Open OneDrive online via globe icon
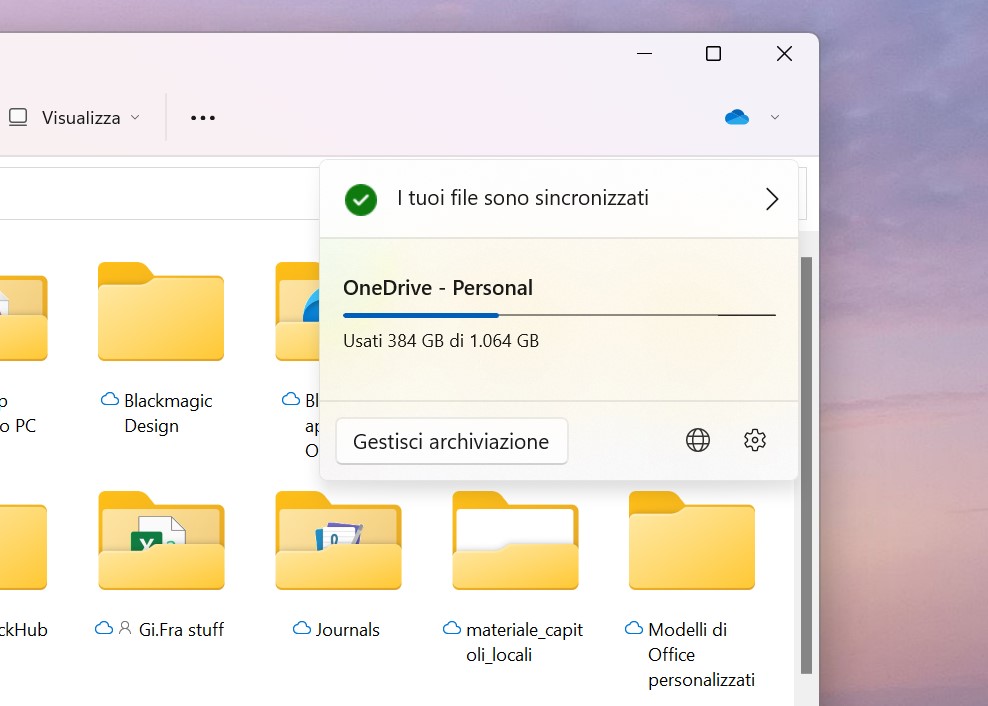This screenshot has height=706, width=988. coord(698,440)
